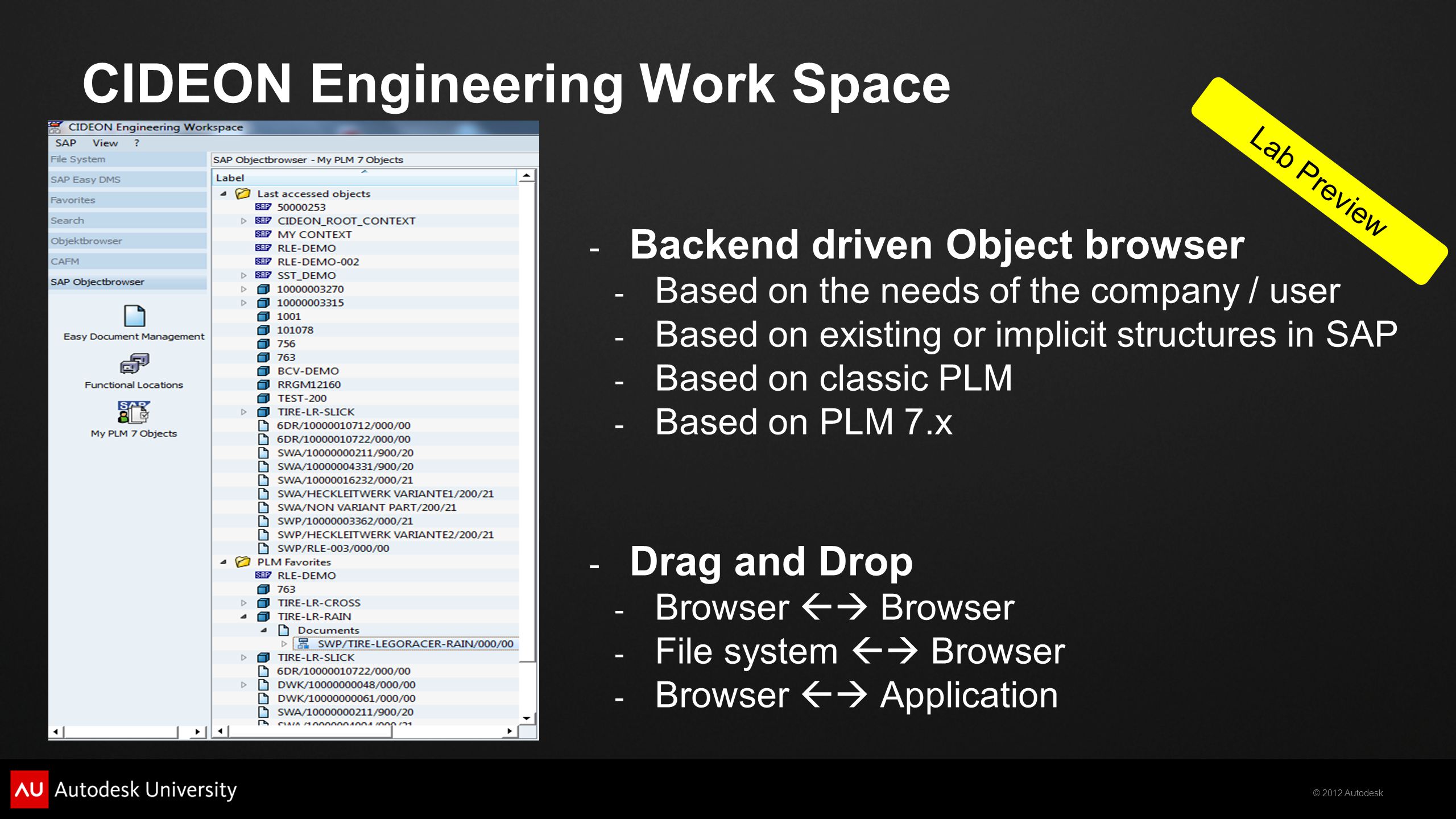Click the document icon beside 6DR/10000010712/000/00
The image size is (1456, 819).
263,425
